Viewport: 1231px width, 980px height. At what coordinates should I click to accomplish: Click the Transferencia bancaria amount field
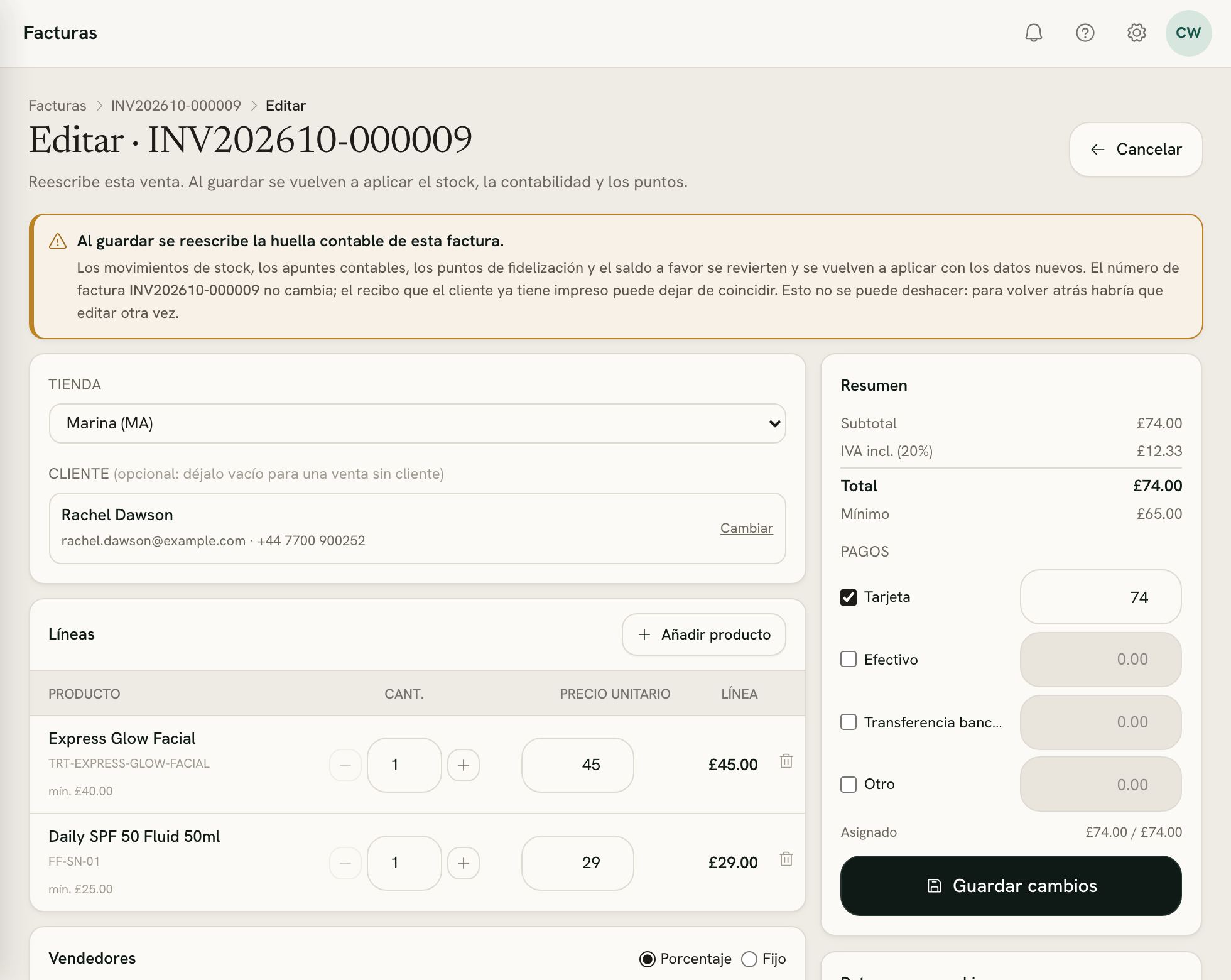click(1101, 722)
